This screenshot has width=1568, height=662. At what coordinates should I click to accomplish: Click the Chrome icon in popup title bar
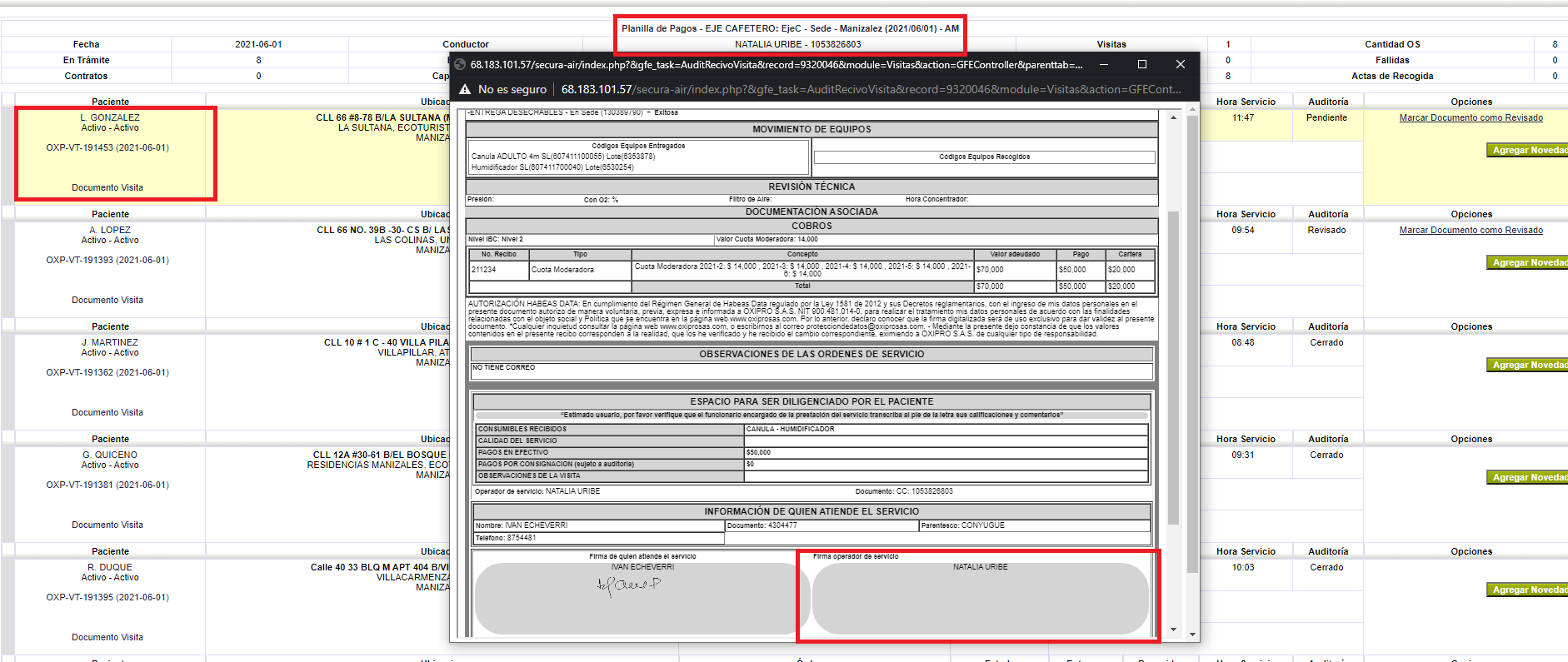460,64
